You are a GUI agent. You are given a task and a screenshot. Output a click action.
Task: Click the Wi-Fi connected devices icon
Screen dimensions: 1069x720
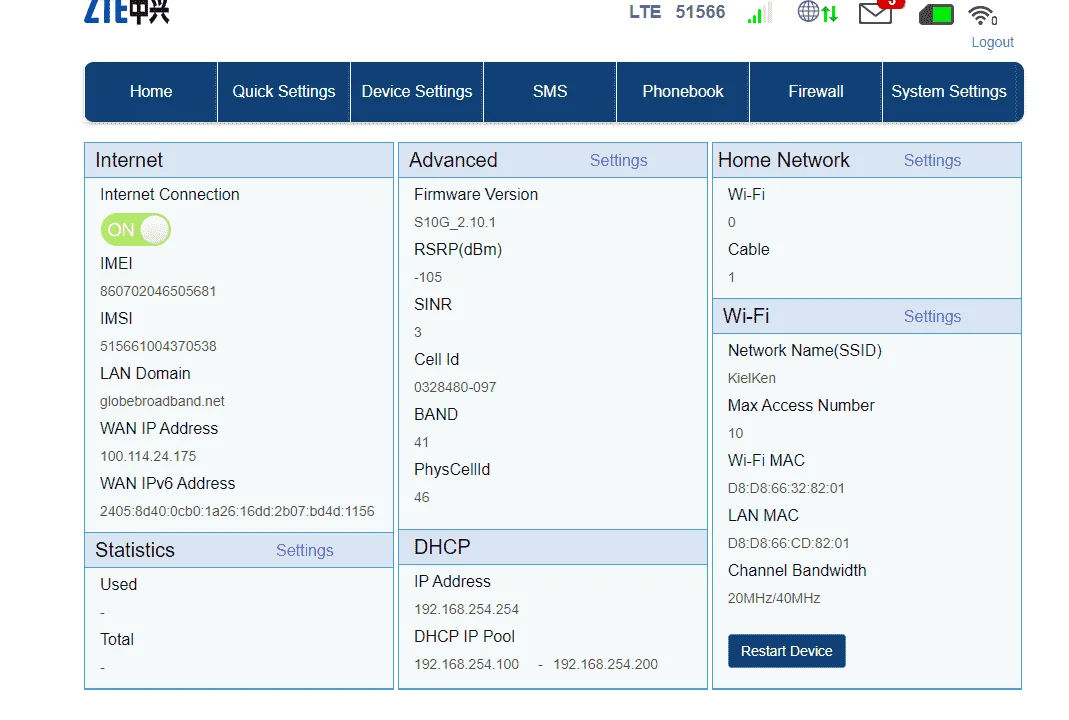coord(982,15)
